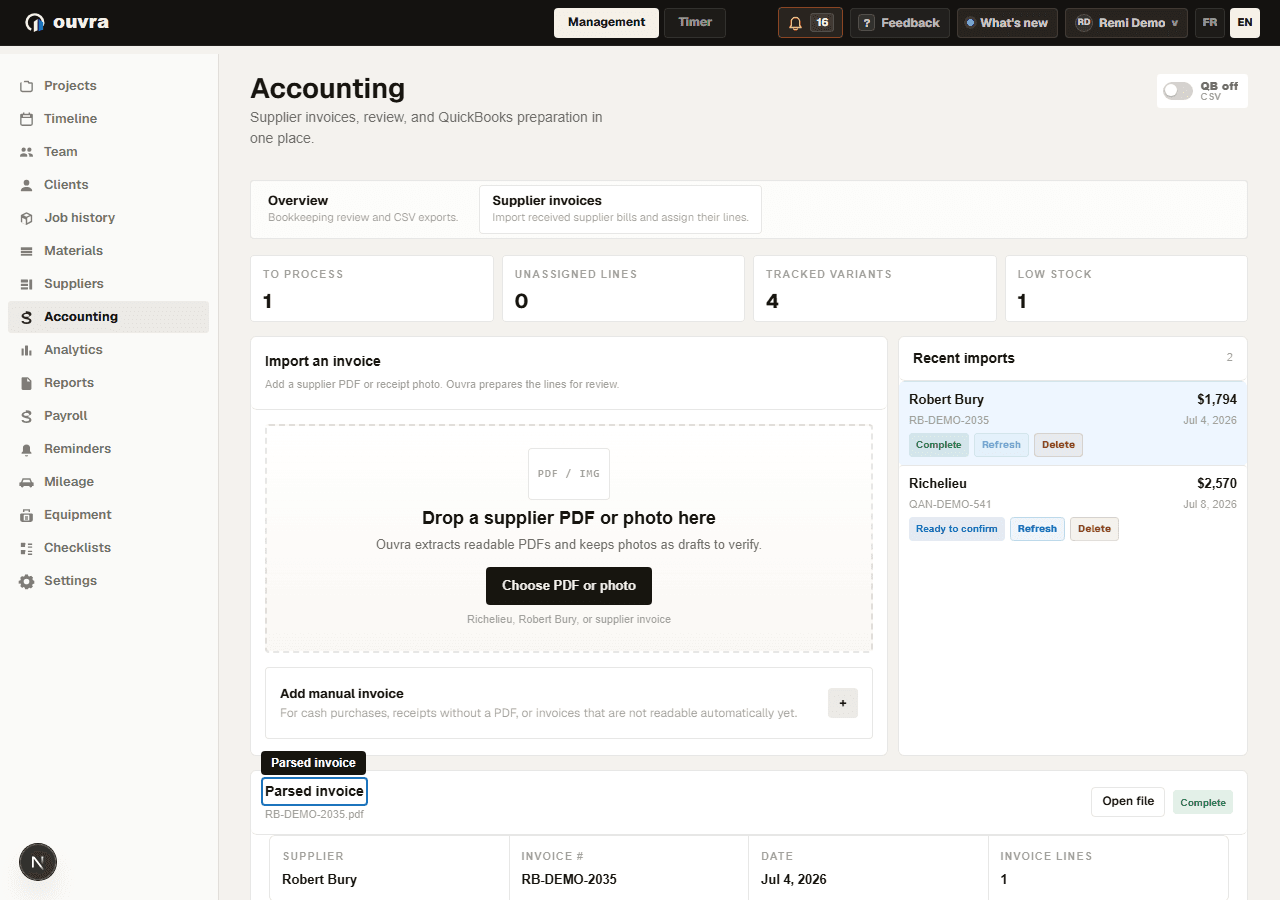Click the Reports document icon

point(27,383)
